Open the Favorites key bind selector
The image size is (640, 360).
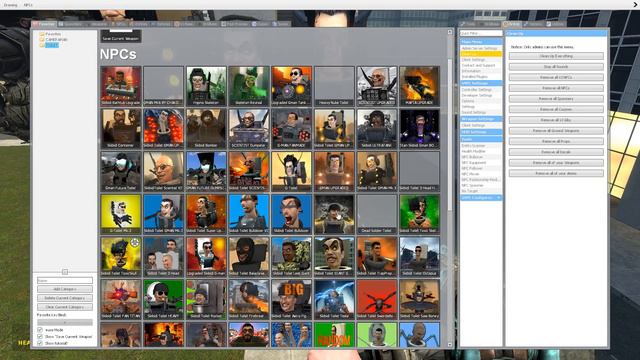65,322
